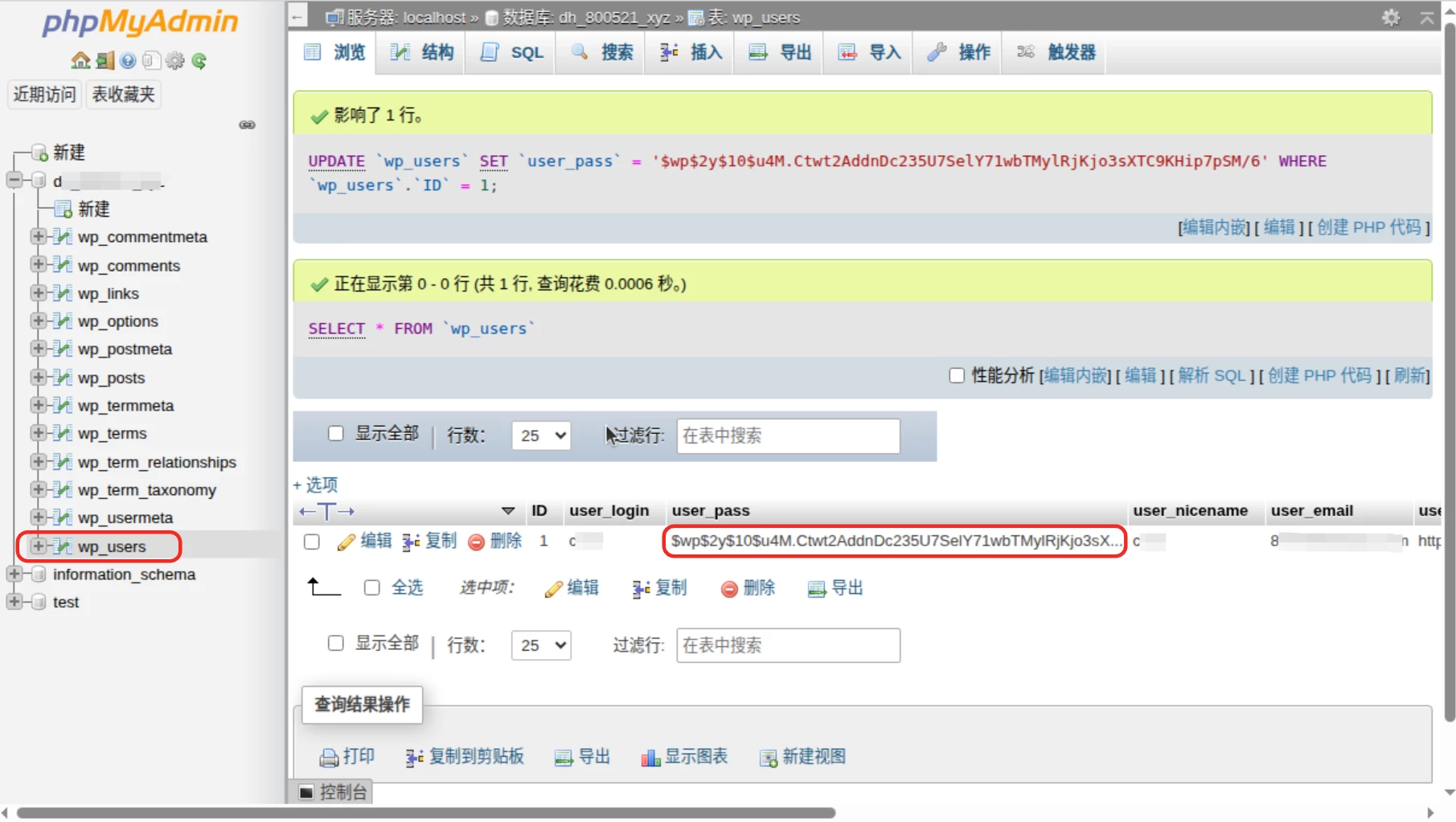This screenshot has width=1456, height=822.
Task: Click the export icon for selected rows
Action: pyautogui.click(x=817, y=589)
